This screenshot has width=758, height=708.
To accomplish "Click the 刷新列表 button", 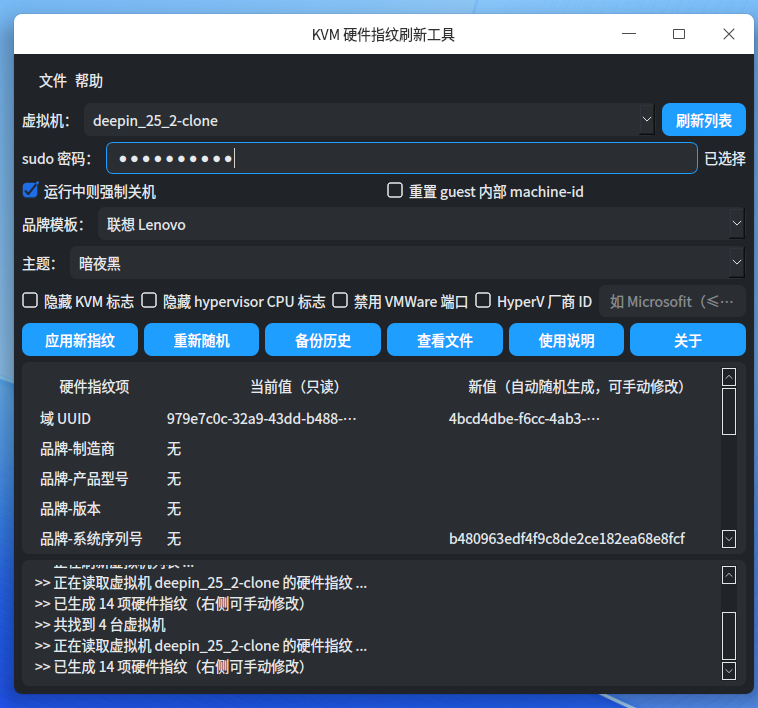I will pyautogui.click(x=703, y=120).
